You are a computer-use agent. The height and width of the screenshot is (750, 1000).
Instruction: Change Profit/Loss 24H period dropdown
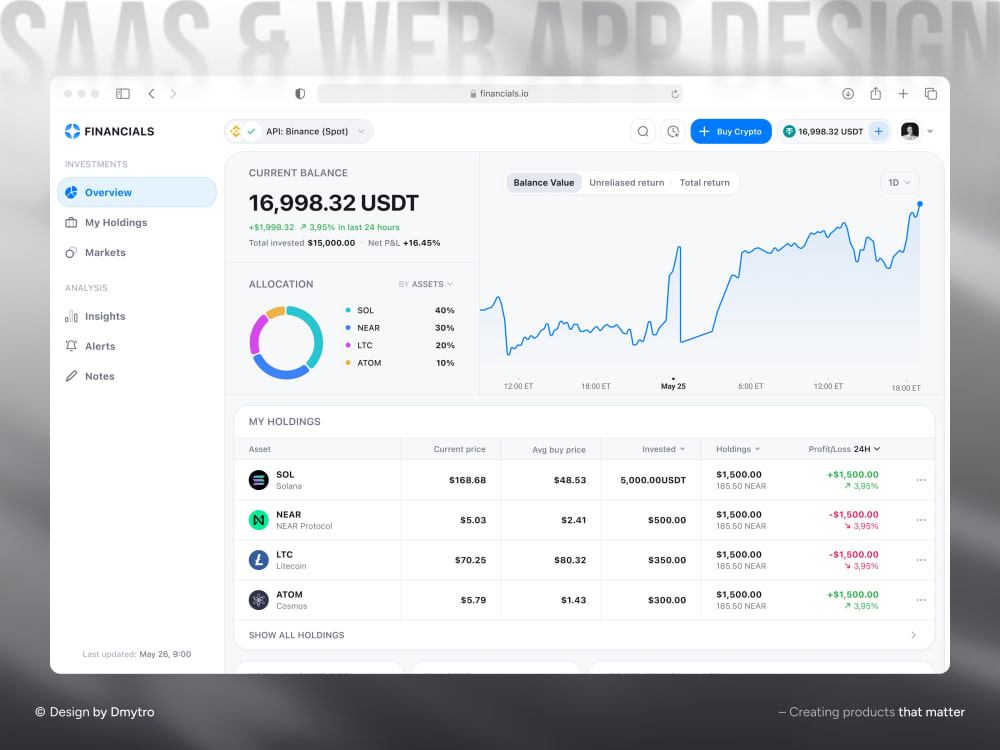pos(867,449)
